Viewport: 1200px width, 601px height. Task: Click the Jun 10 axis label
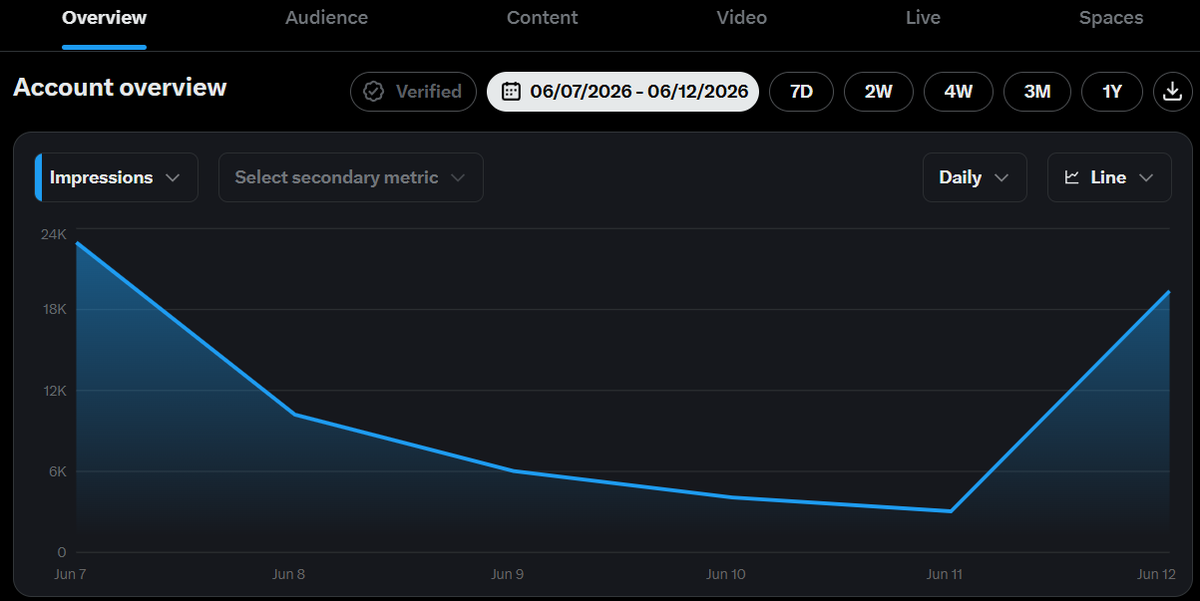(x=726, y=575)
